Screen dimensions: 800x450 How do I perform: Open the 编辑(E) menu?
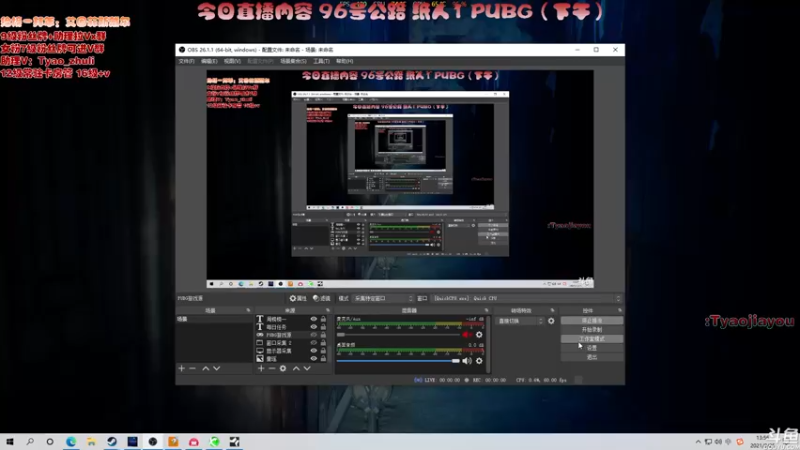pos(209,61)
